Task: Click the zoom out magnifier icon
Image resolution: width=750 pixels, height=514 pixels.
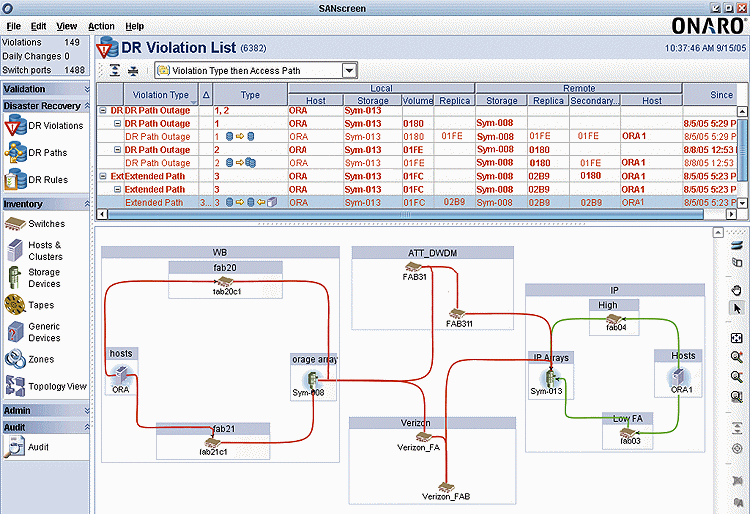Action: 737,376
